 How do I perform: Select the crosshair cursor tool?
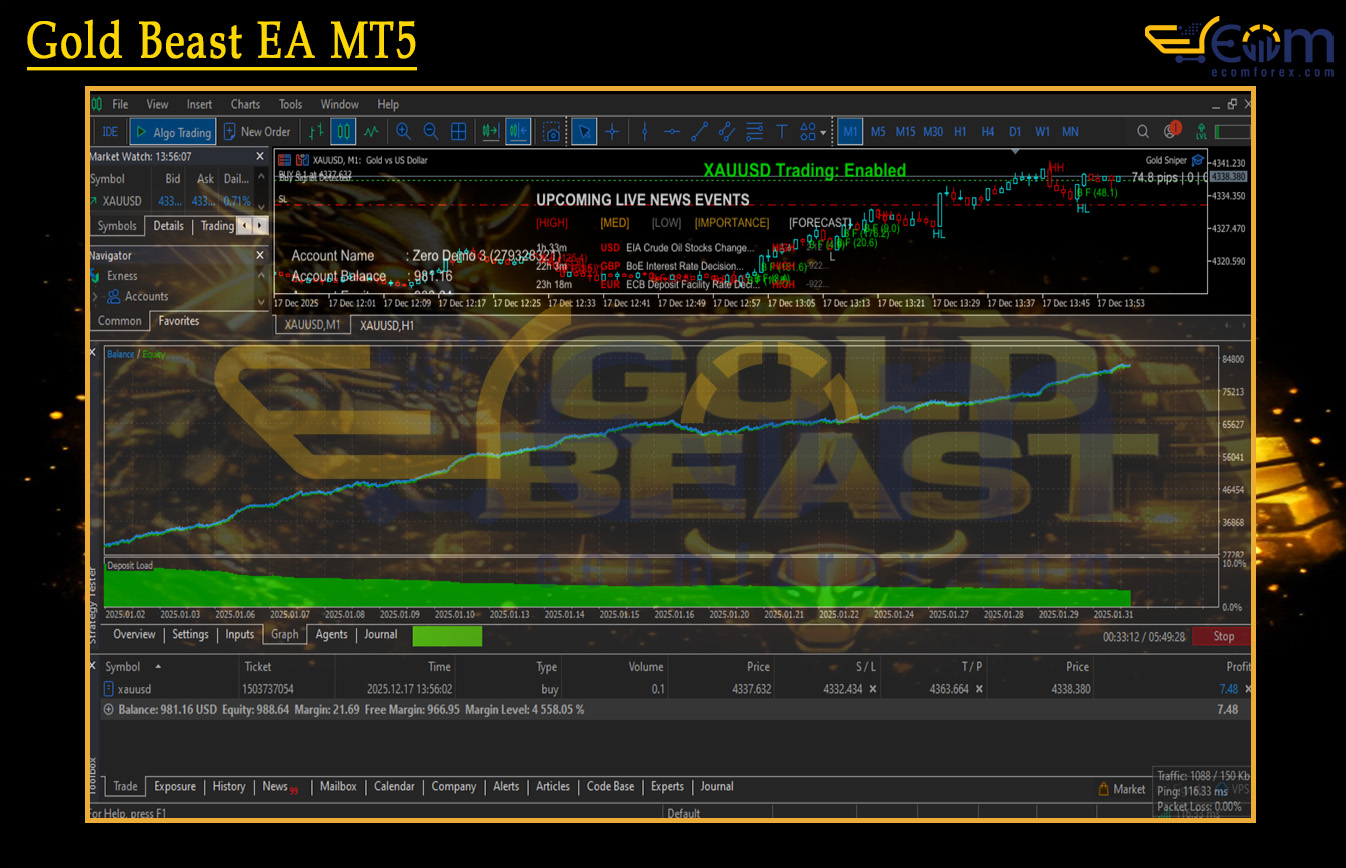coord(612,131)
